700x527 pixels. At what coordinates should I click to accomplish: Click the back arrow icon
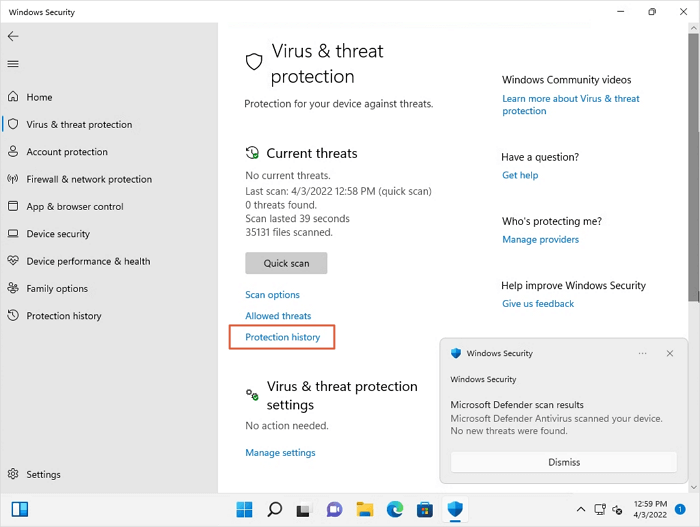(x=13, y=36)
